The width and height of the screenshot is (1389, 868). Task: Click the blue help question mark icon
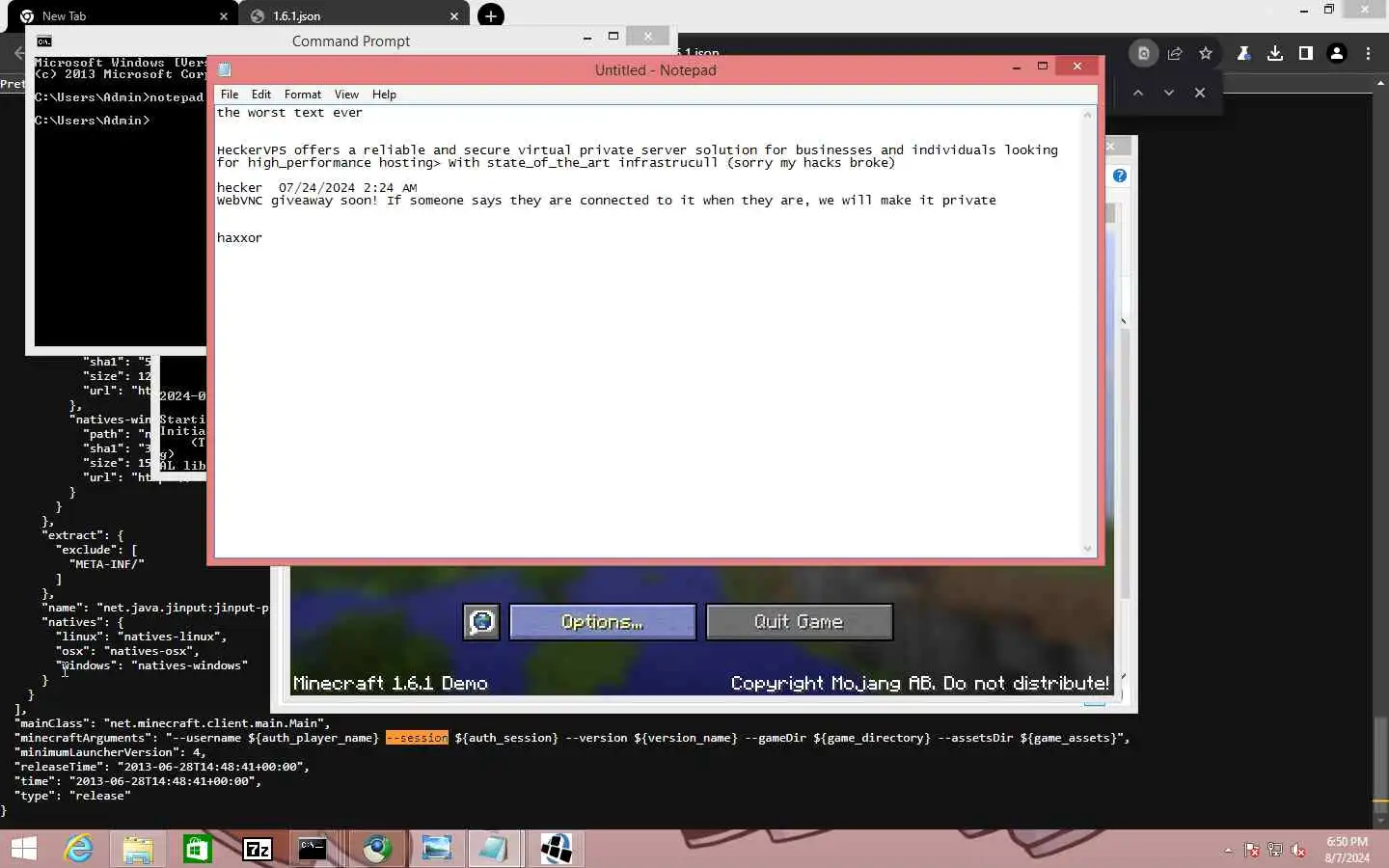pos(1119,176)
